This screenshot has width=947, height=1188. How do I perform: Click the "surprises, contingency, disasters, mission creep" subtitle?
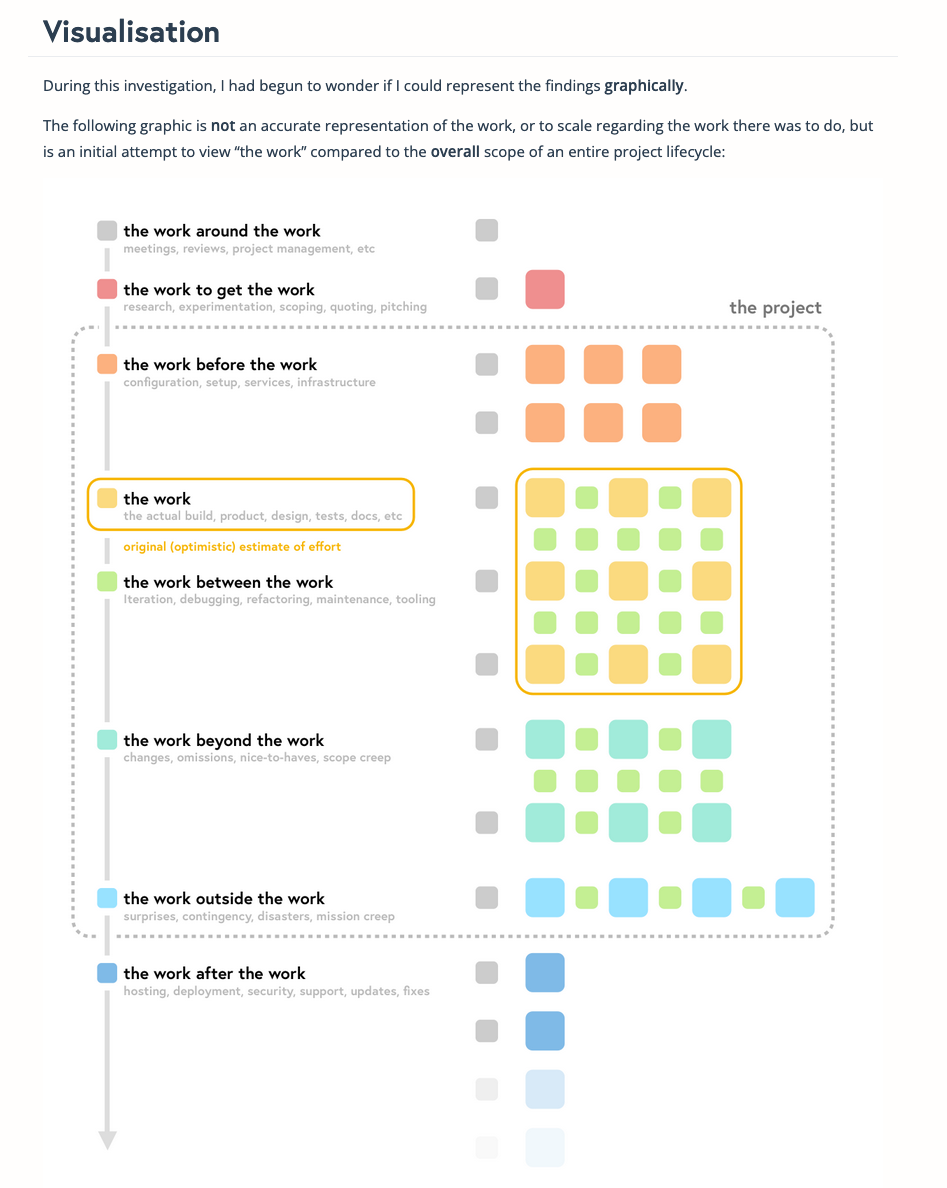click(259, 916)
